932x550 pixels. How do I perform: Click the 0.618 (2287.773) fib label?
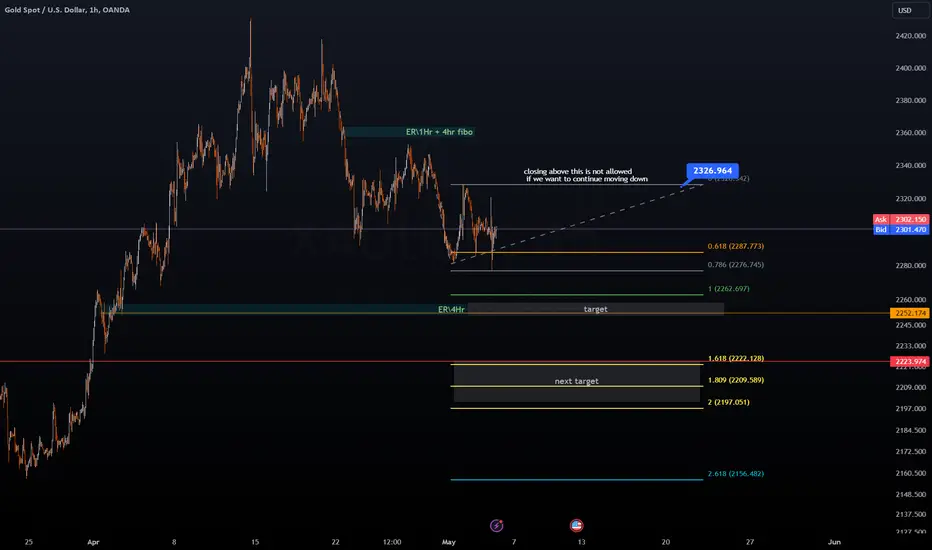[x=736, y=246]
